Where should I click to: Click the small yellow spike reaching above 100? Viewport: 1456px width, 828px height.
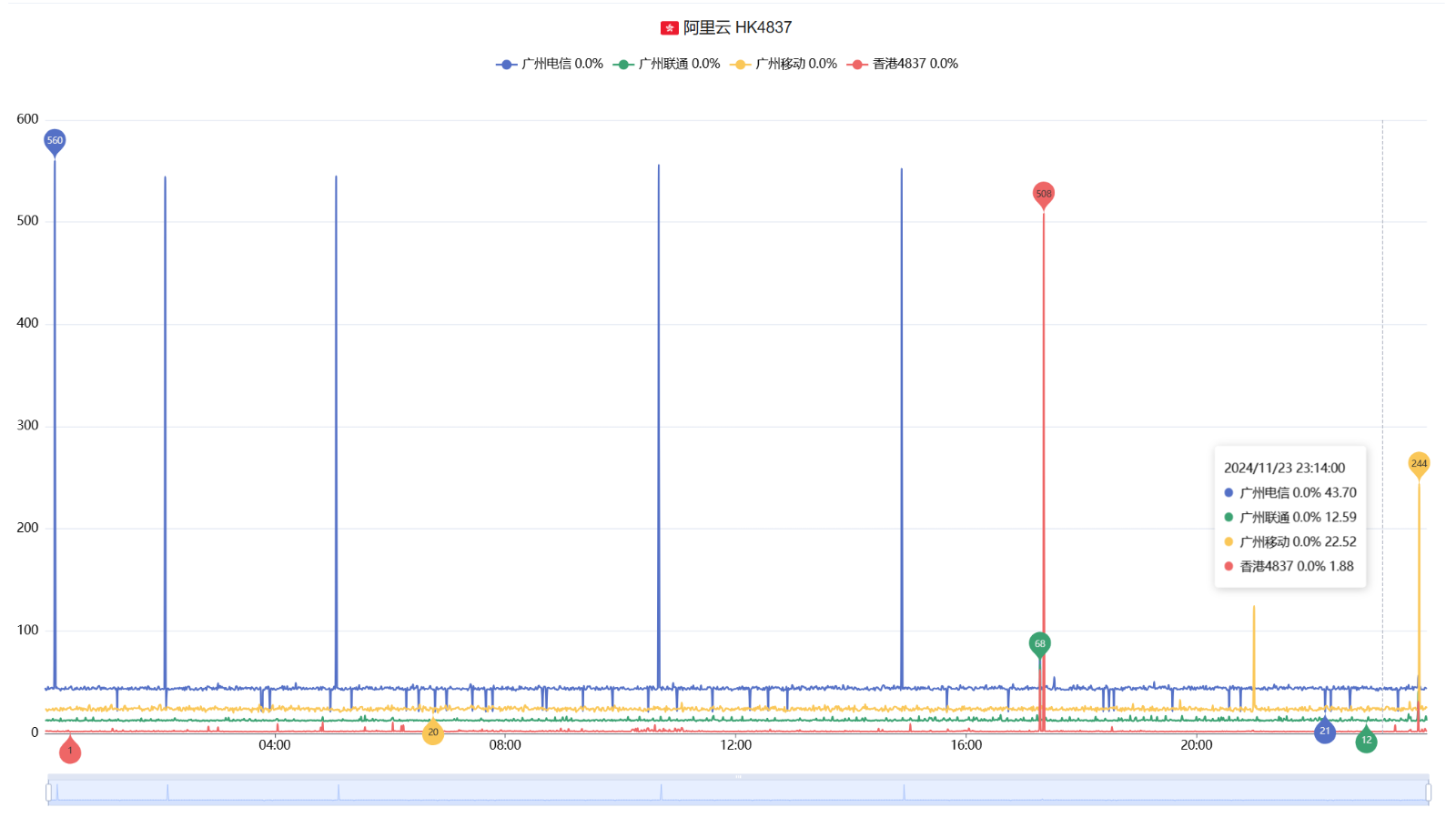click(x=1254, y=610)
